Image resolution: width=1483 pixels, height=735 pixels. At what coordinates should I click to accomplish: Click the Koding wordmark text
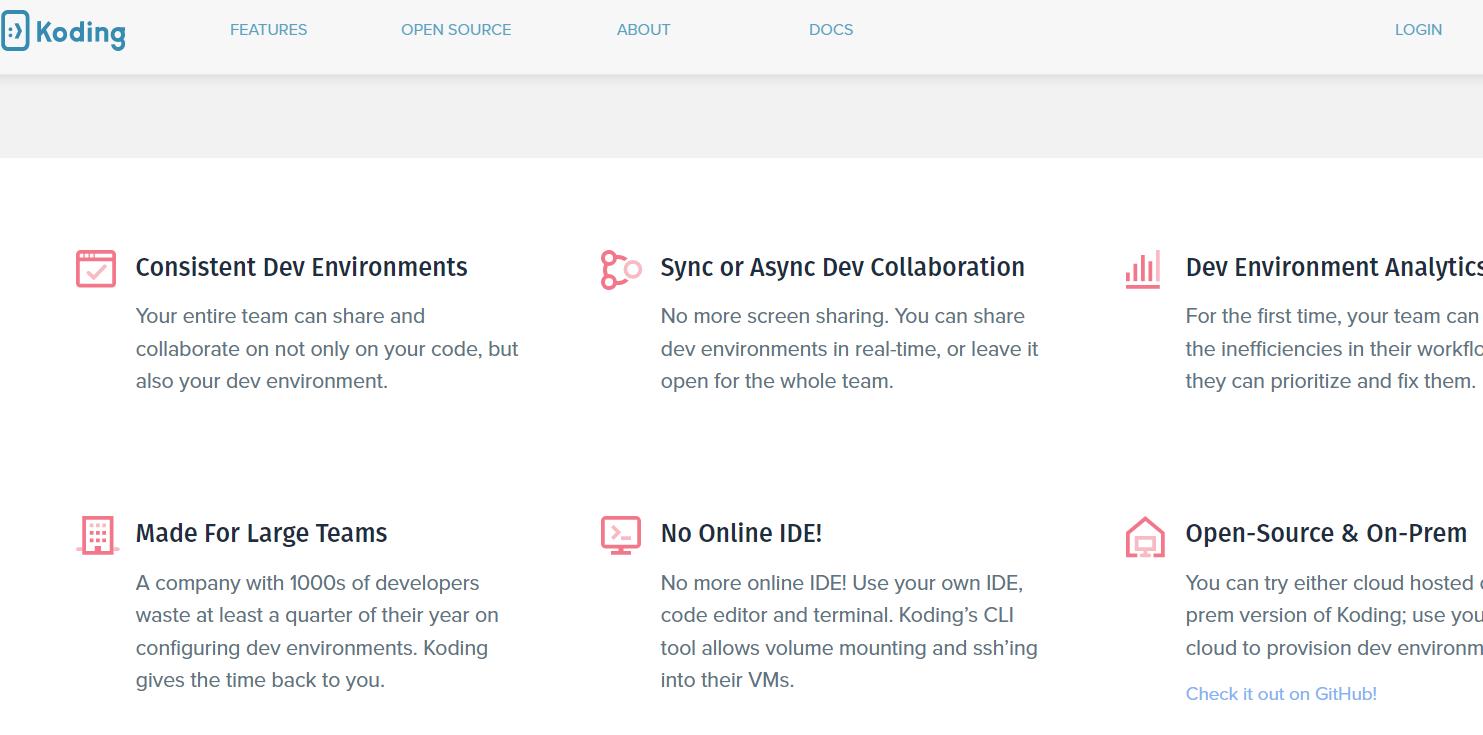tap(81, 32)
